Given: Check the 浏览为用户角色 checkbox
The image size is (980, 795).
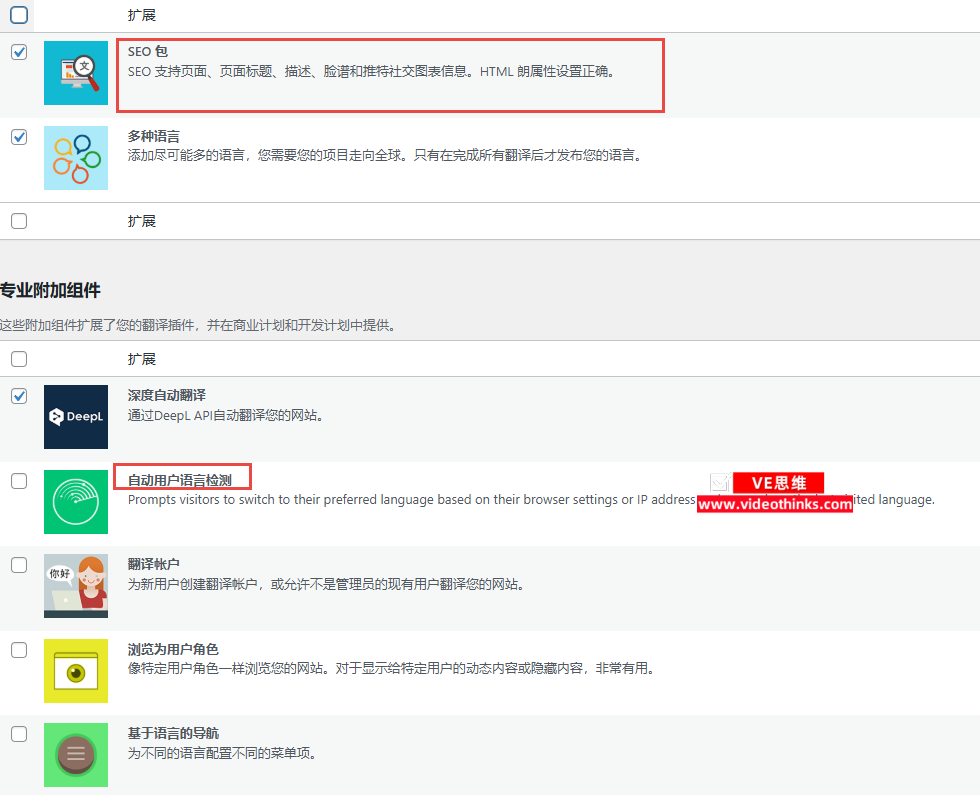Looking at the screenshot, I should (x=19, y=650).
